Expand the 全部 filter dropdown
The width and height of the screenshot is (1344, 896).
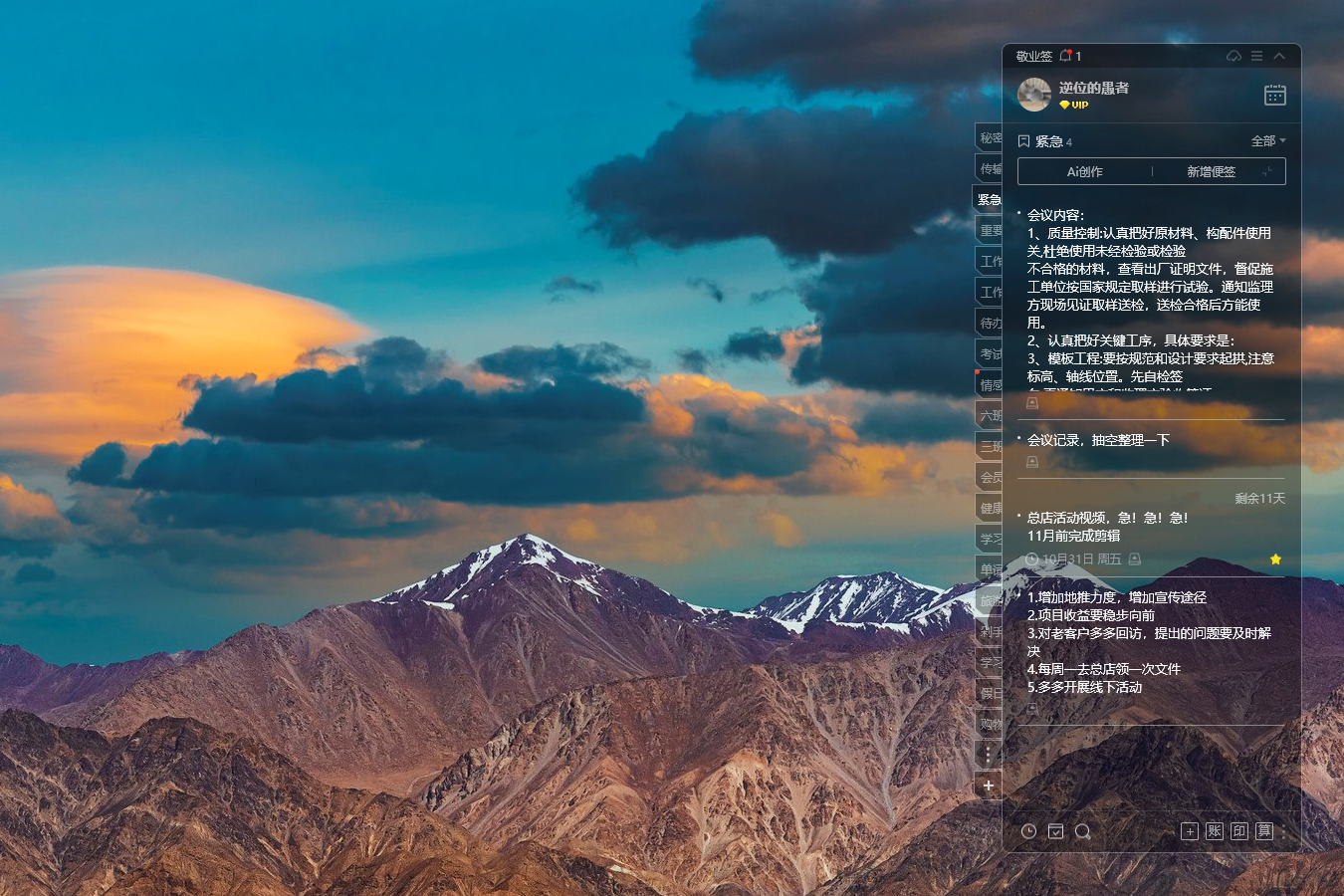coord(1268,140)
